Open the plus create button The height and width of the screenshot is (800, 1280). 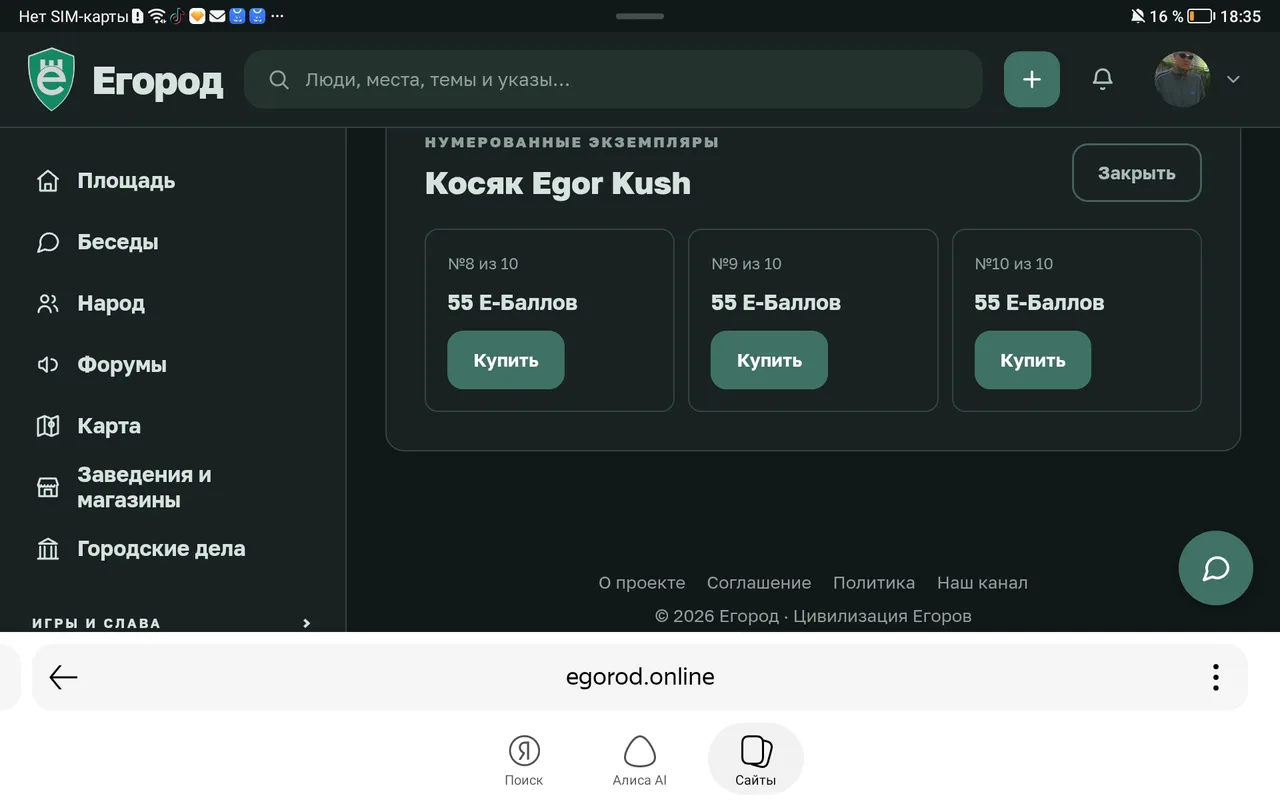(1032, 79)
